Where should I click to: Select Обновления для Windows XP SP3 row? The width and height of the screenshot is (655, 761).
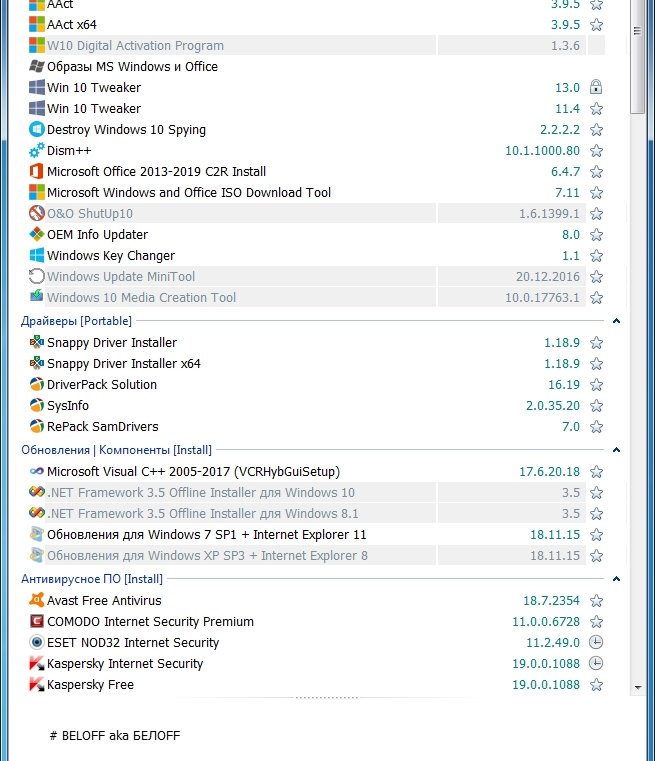(316, 555)
